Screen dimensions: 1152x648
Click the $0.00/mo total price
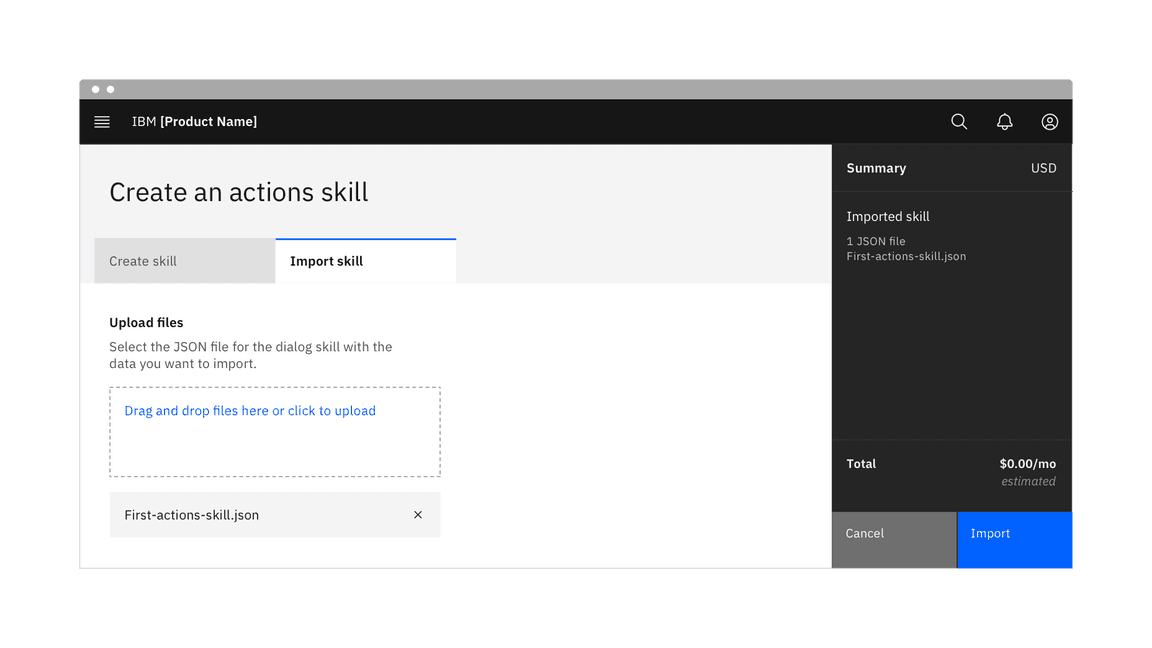[1027, 464]
